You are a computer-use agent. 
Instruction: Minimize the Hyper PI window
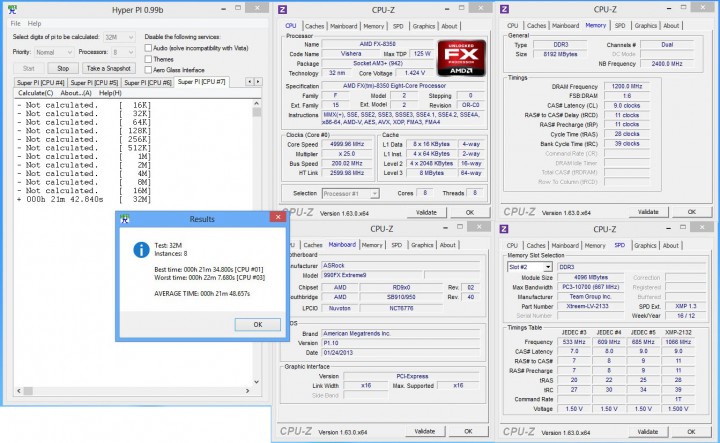(224, 9)
